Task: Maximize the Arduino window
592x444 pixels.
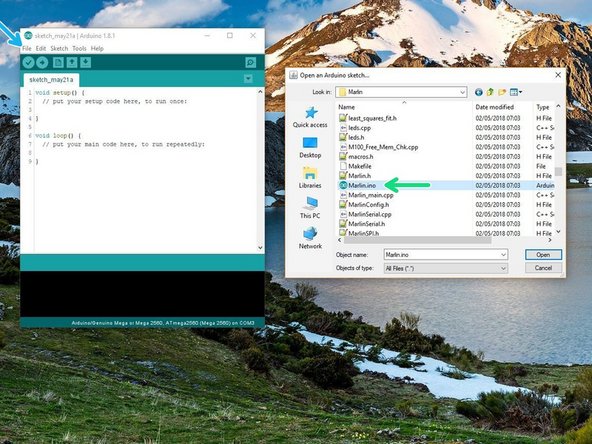Action: (x=230, y=35)
